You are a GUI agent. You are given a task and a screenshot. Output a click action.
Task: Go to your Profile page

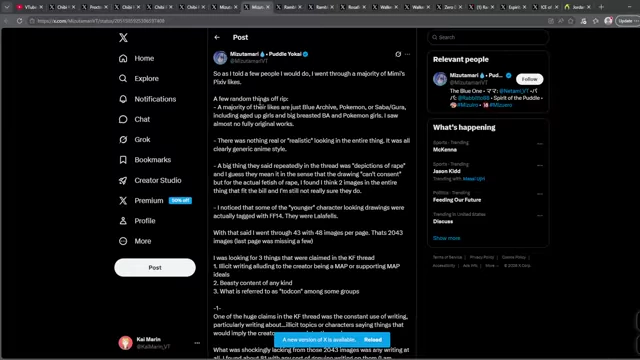(137, 221)
